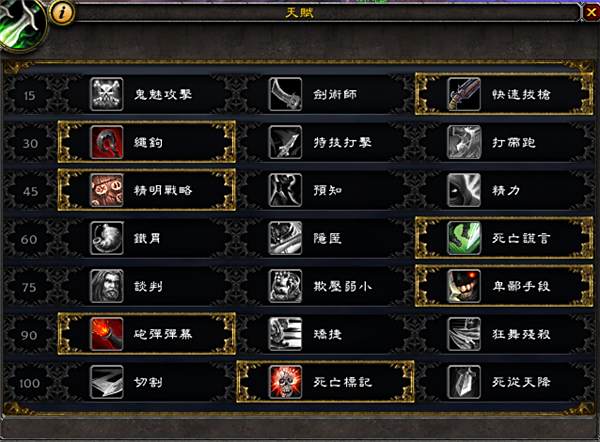
Task: Close the 天賦 talent window
Action: pos(591,13)
